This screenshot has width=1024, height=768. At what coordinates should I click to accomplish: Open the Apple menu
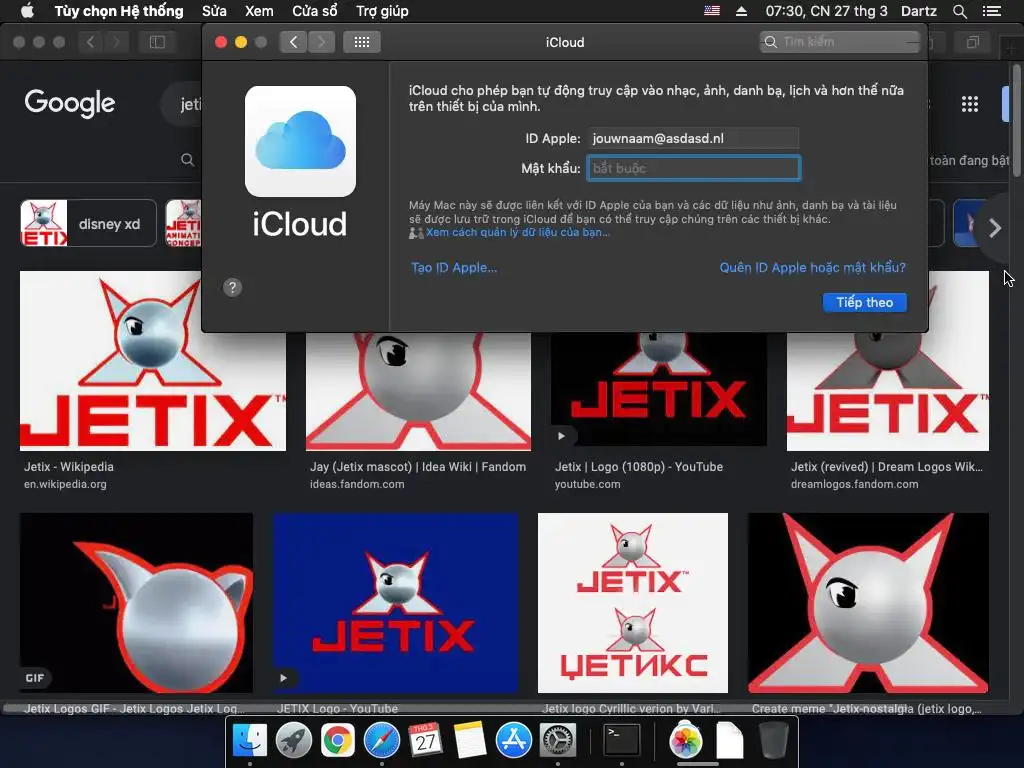coord(27,10)
